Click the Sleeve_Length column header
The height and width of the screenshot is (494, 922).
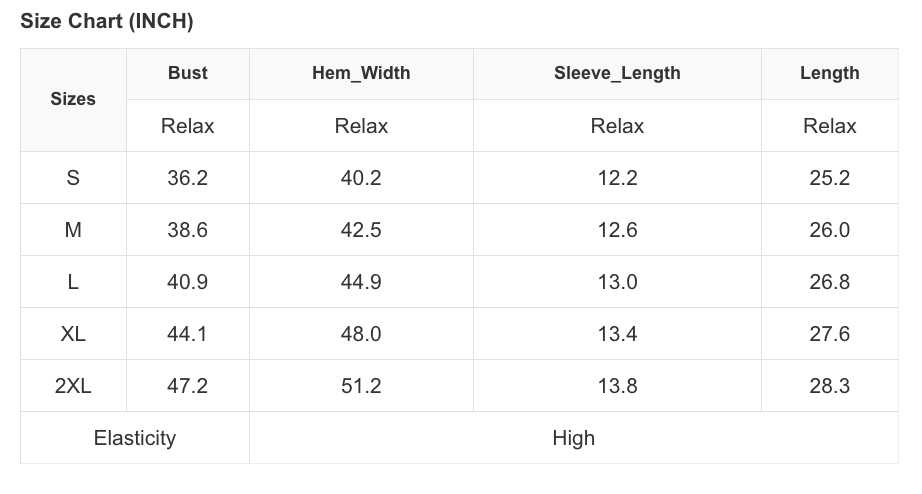[x=617, y=73]
